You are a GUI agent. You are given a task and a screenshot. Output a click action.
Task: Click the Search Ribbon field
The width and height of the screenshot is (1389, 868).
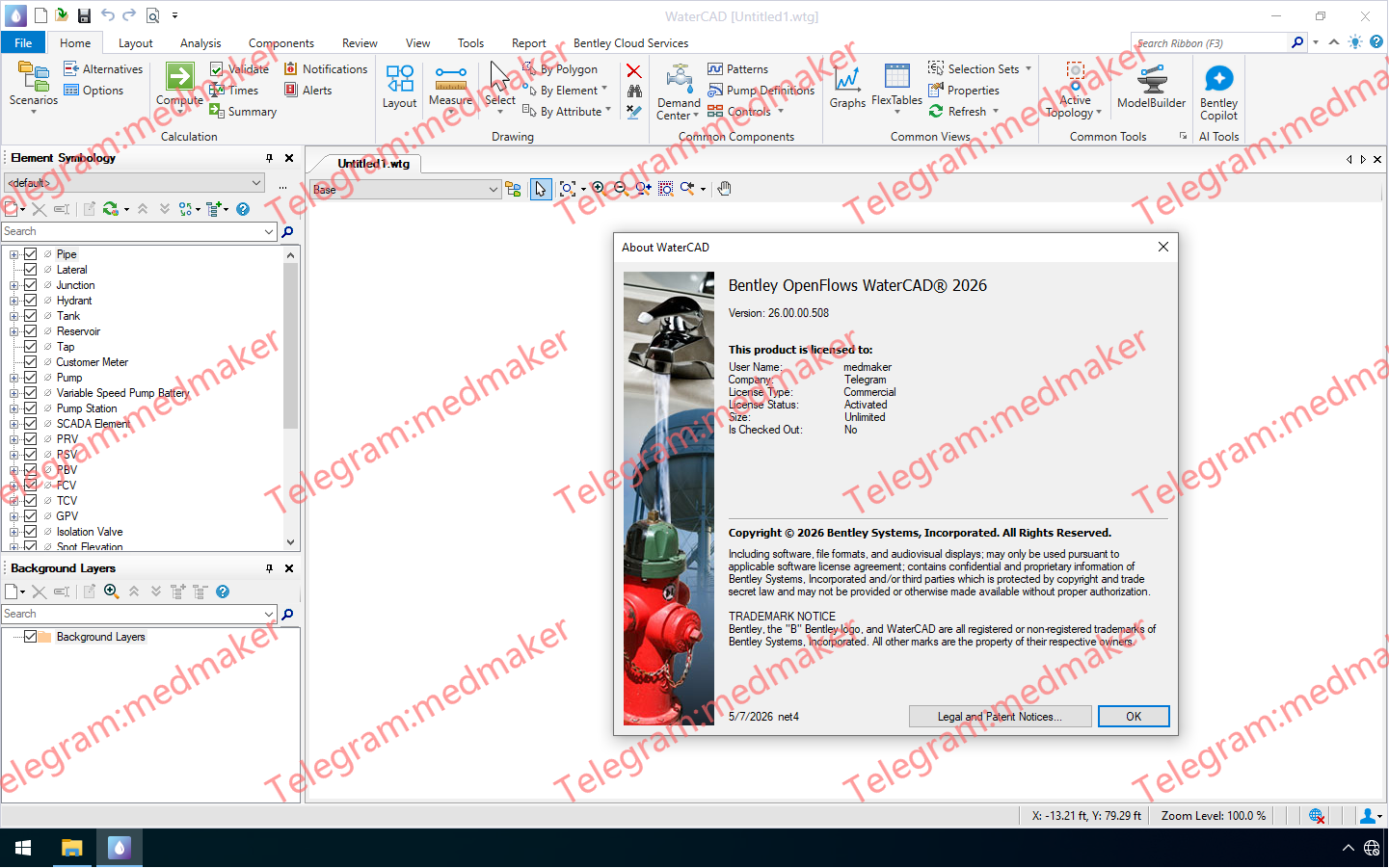1211,43
